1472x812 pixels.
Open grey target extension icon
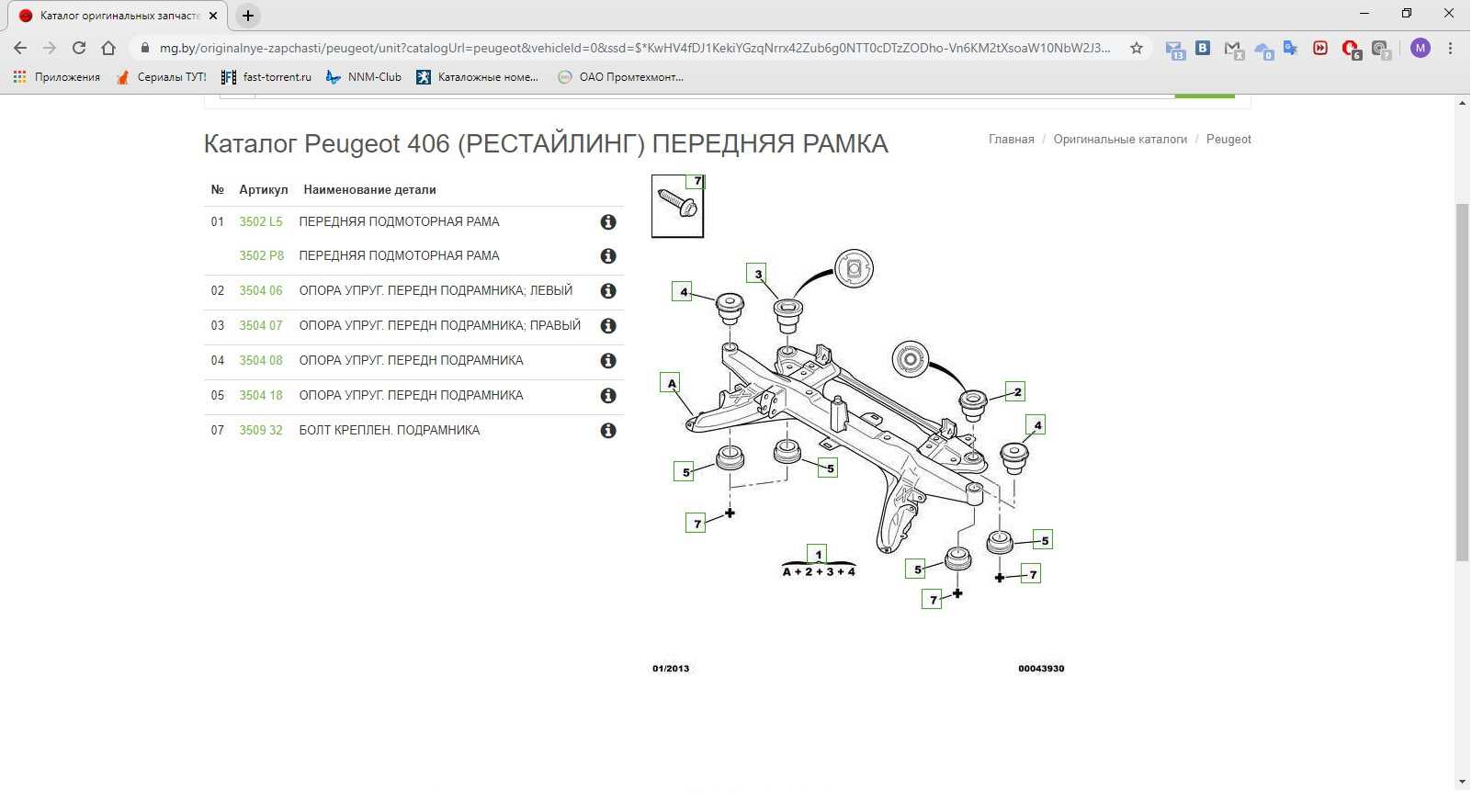(1380, 49)
